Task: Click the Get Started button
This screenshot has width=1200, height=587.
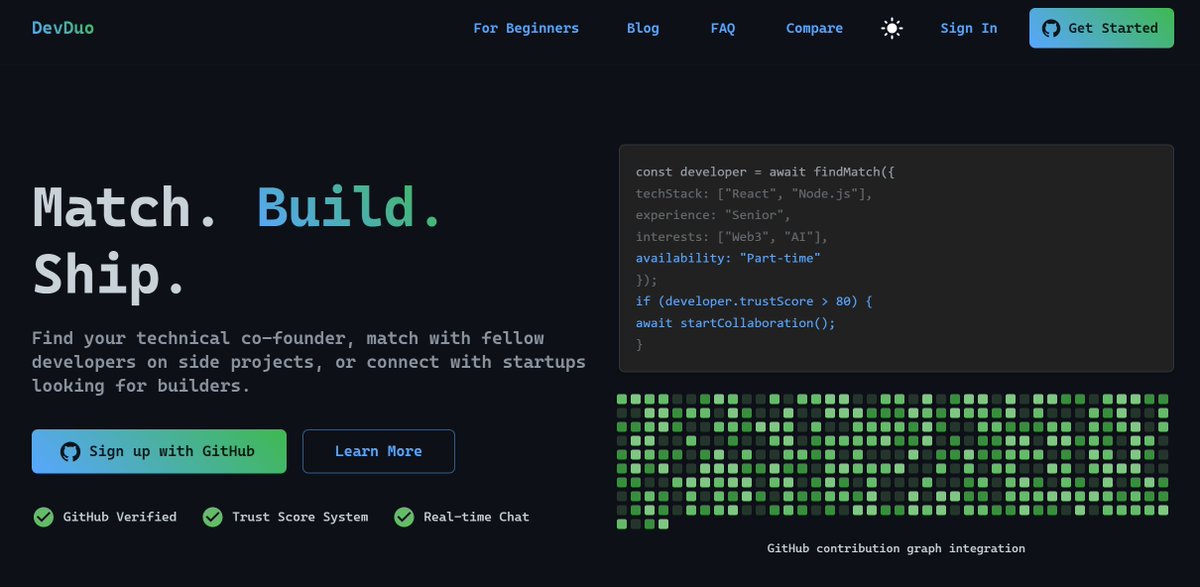Action: (x=1101, y=28)
